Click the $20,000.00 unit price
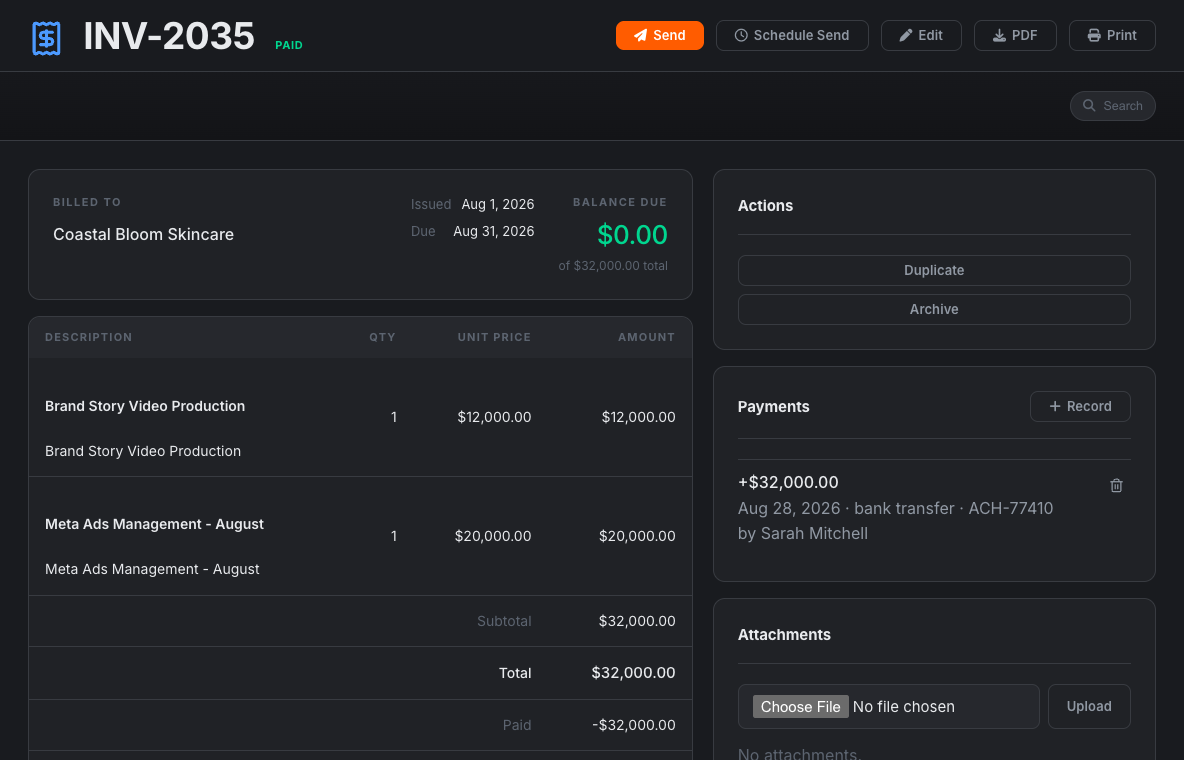Image resolution: width=1184 pixels, height=760 pixels. (x=493, y=536)
